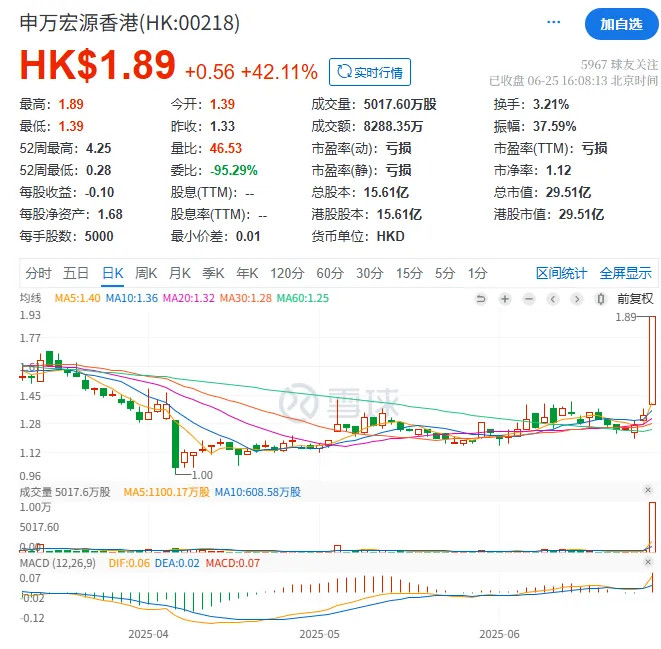Open the 前复权 adjustment dropdown
The width and height of the screenshot is (661, 649).
635,299
